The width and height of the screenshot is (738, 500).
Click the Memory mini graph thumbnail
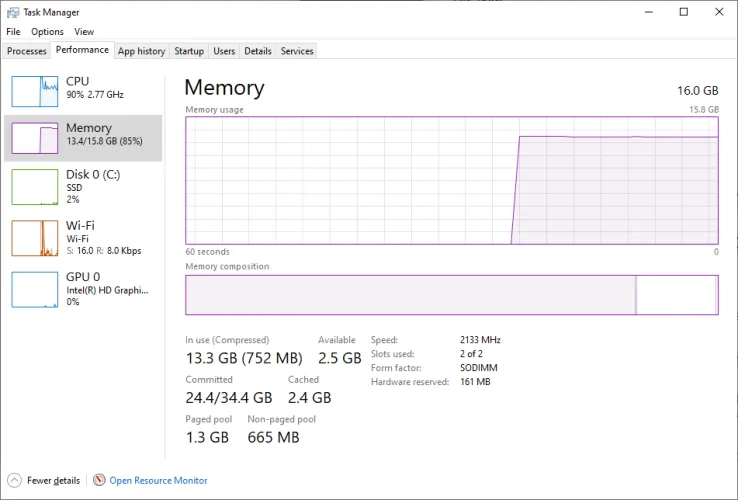[35, 138]
